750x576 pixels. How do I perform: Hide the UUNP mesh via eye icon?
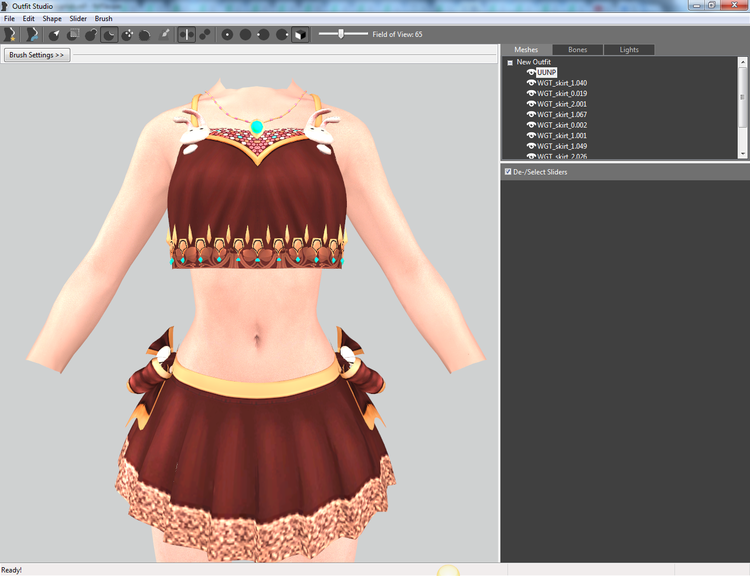531,72
